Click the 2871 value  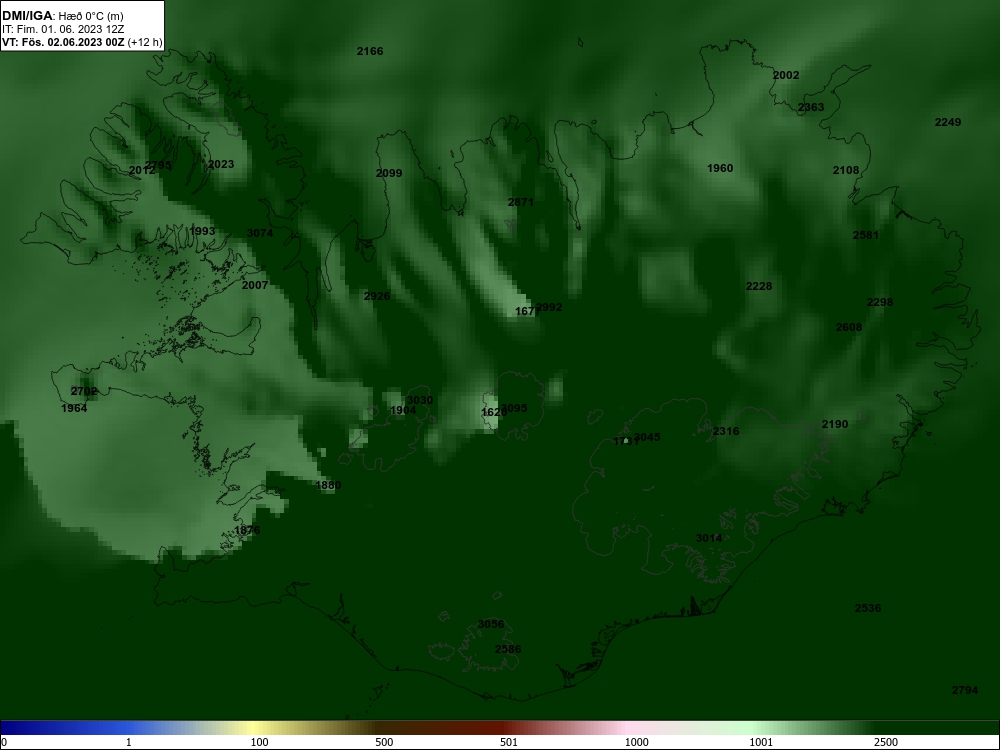[520, 202]
